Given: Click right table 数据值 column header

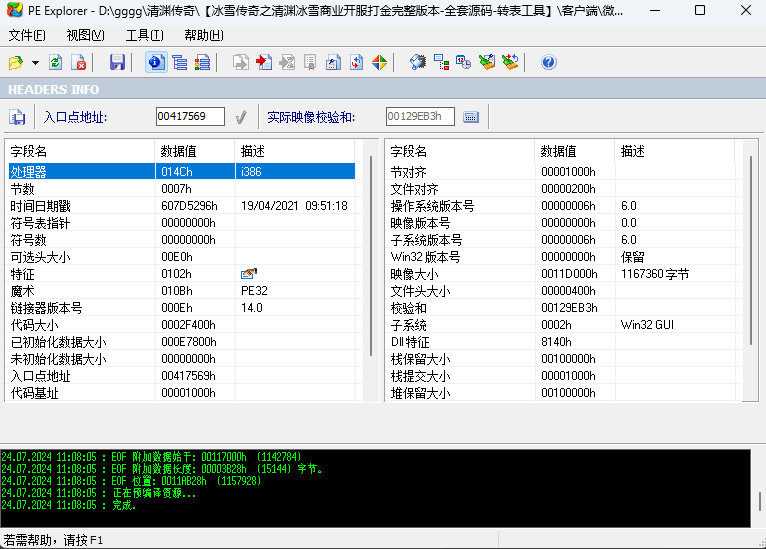Looking at the screenshot, I should (x=574, y=151).
